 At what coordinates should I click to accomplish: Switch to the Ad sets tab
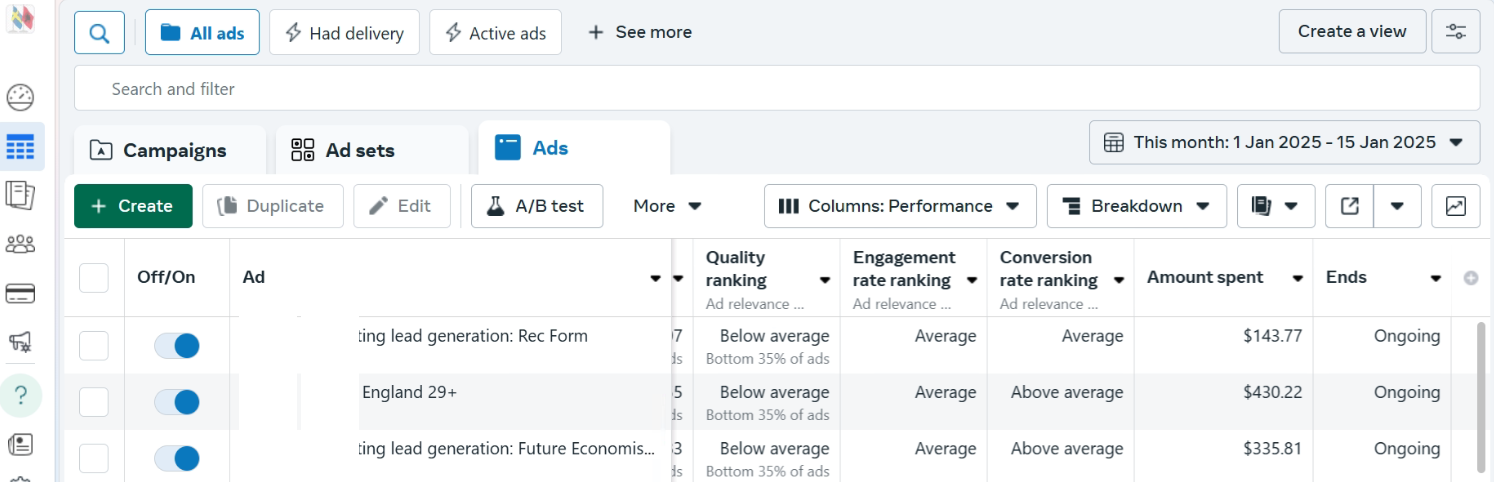[371, 150]
